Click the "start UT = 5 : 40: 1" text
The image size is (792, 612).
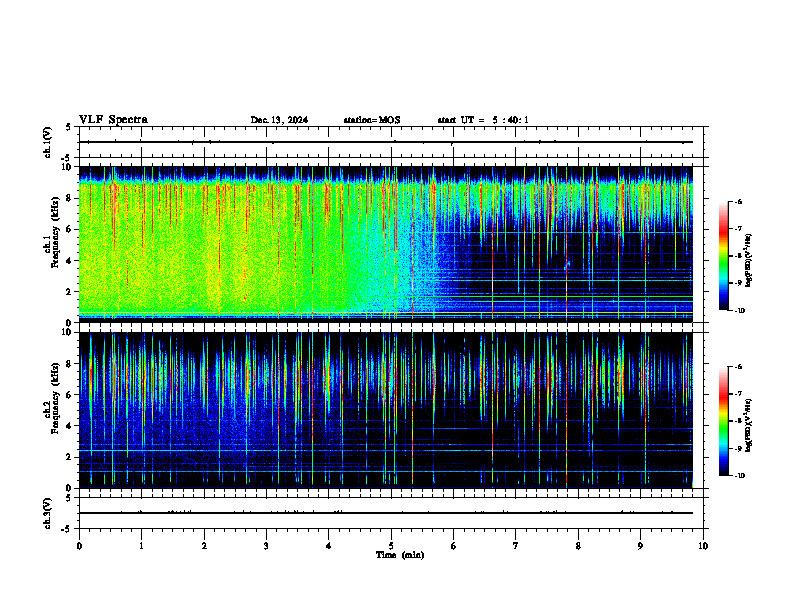[483, 120]
